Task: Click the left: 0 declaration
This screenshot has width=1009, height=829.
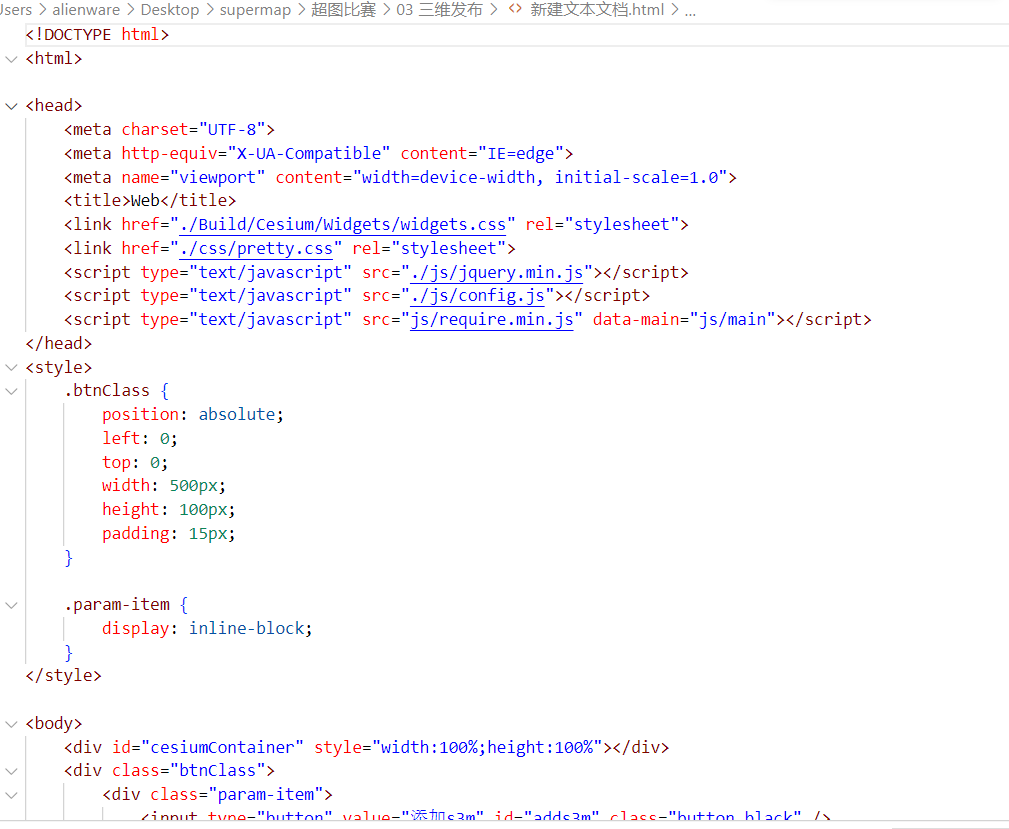Action: [x=140, y=439]
